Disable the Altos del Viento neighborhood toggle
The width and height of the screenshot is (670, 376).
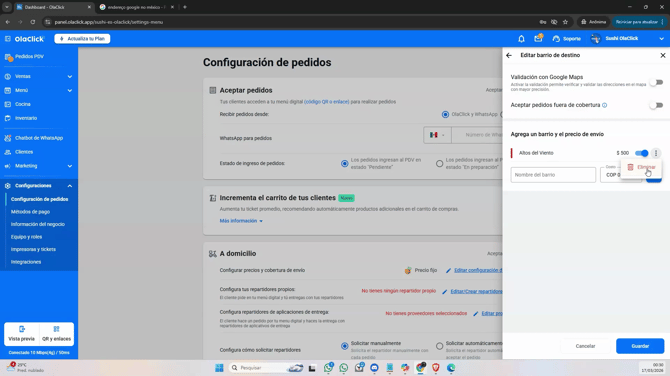[x=642, y=153]
